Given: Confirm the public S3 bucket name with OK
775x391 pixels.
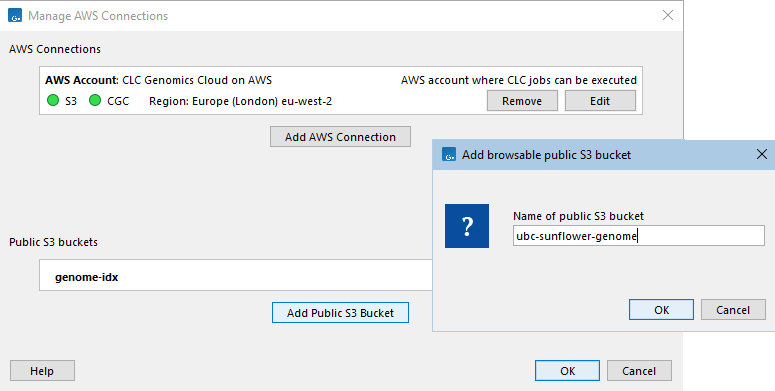Looking at the screenshot, I should (x=661, y=310).
